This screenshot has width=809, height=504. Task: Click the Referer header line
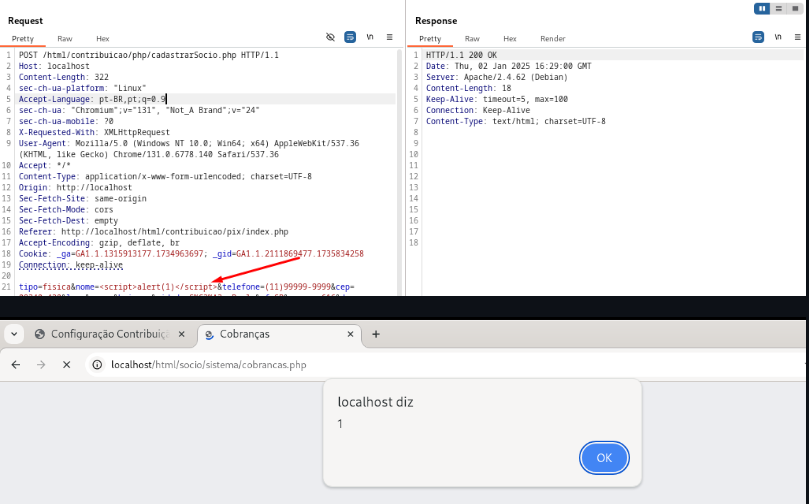point(154,232)
